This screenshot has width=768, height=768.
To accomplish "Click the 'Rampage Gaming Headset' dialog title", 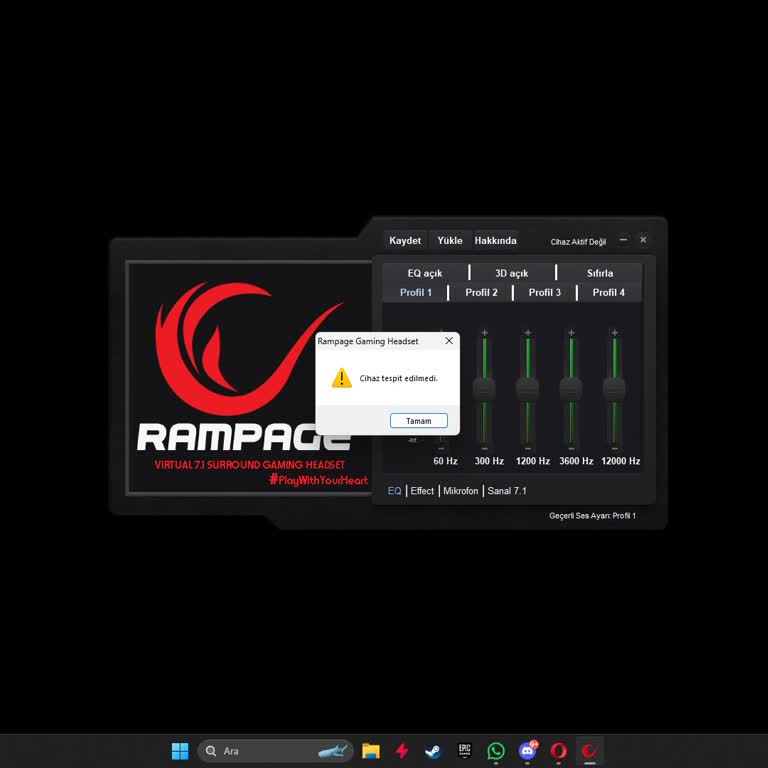I will pos(368,341).
